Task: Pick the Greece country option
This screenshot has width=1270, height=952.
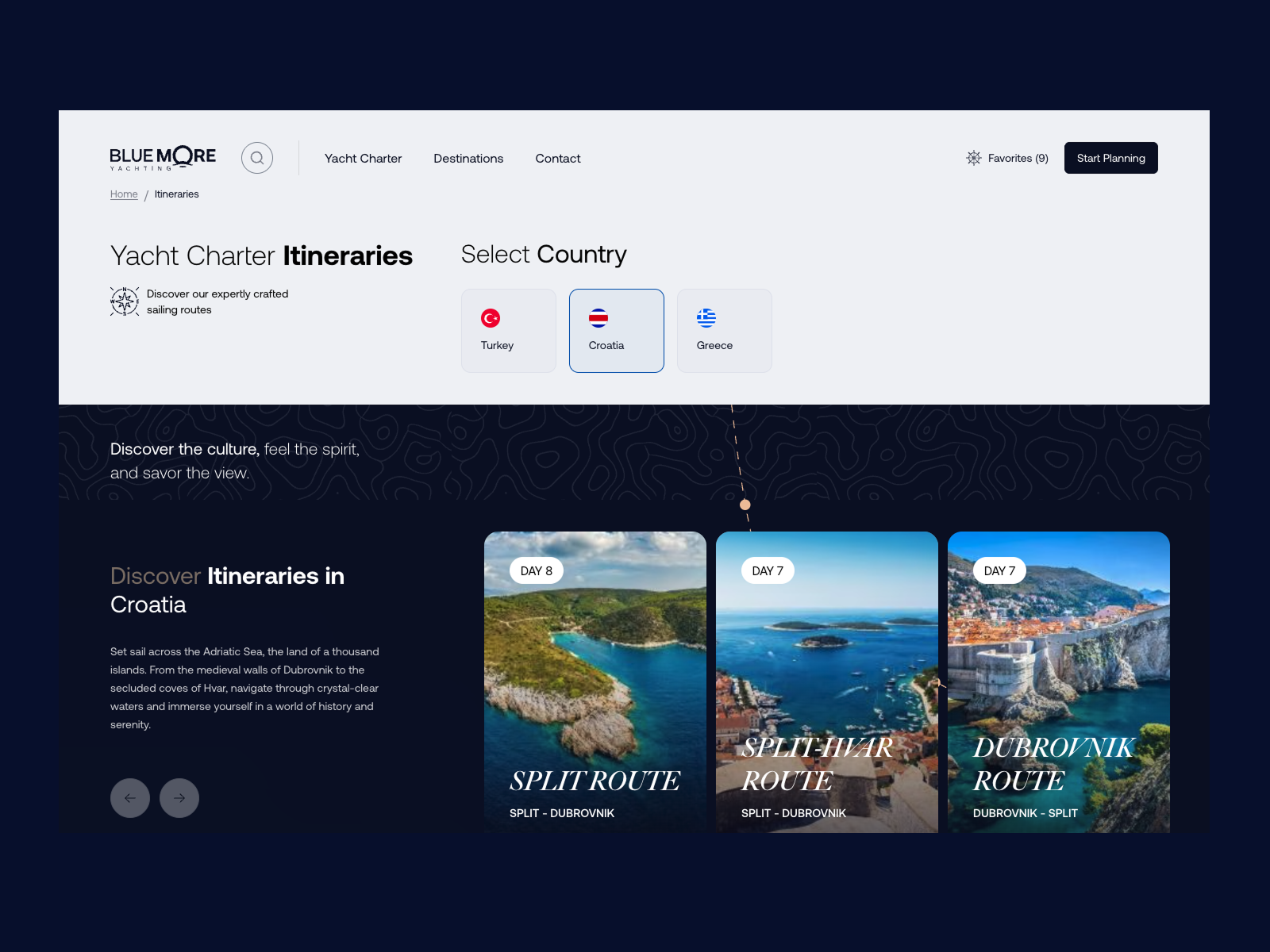Action: click(725, 331)
